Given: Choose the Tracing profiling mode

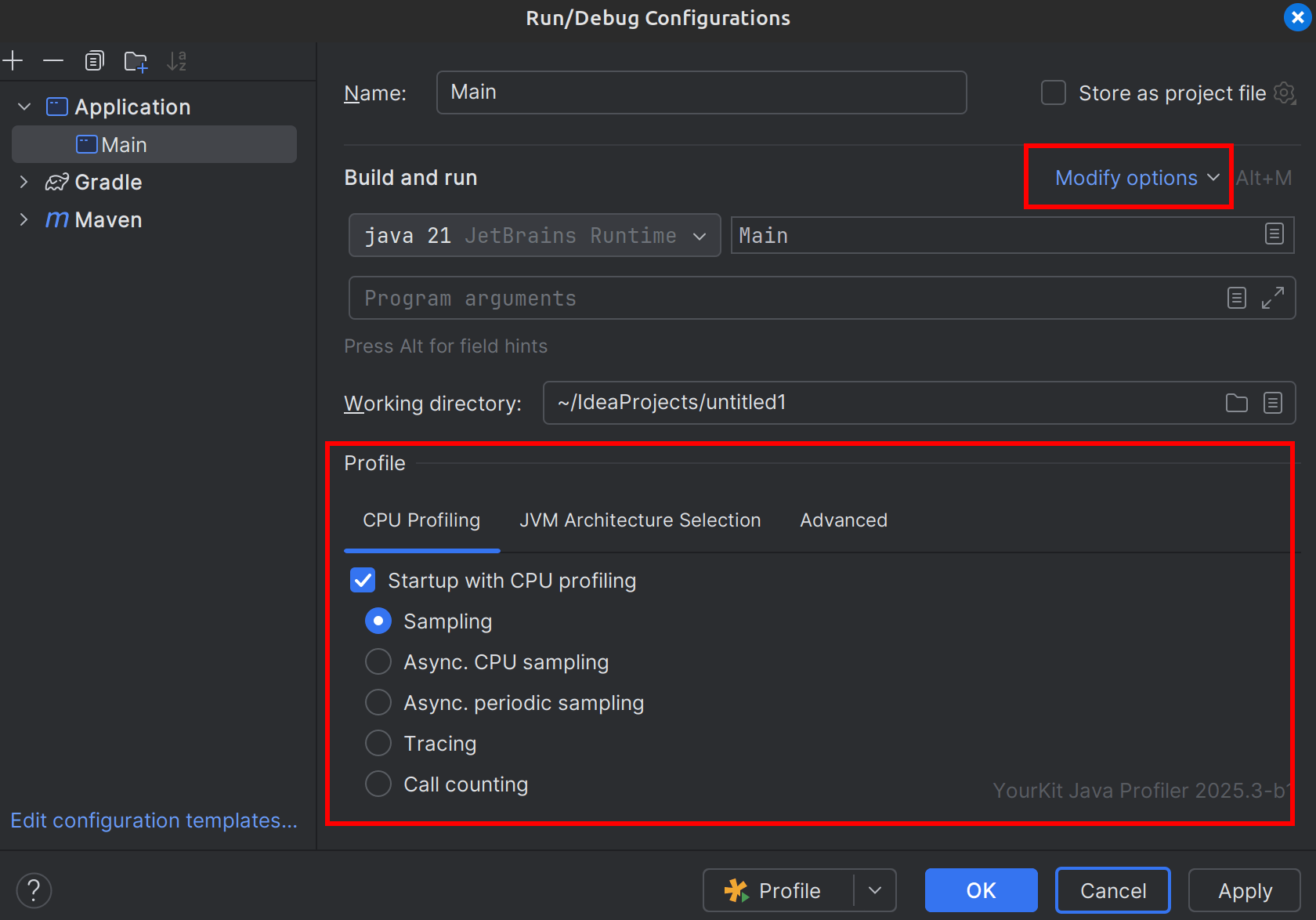Looking at the screenshot, I should [378, 743].
